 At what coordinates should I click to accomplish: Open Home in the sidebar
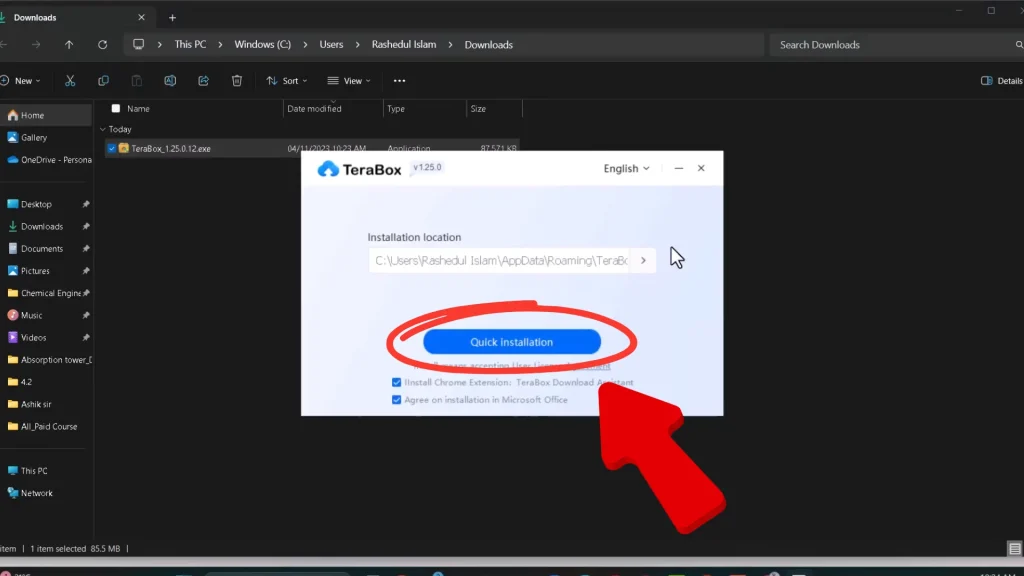click(x=46, y=116)
